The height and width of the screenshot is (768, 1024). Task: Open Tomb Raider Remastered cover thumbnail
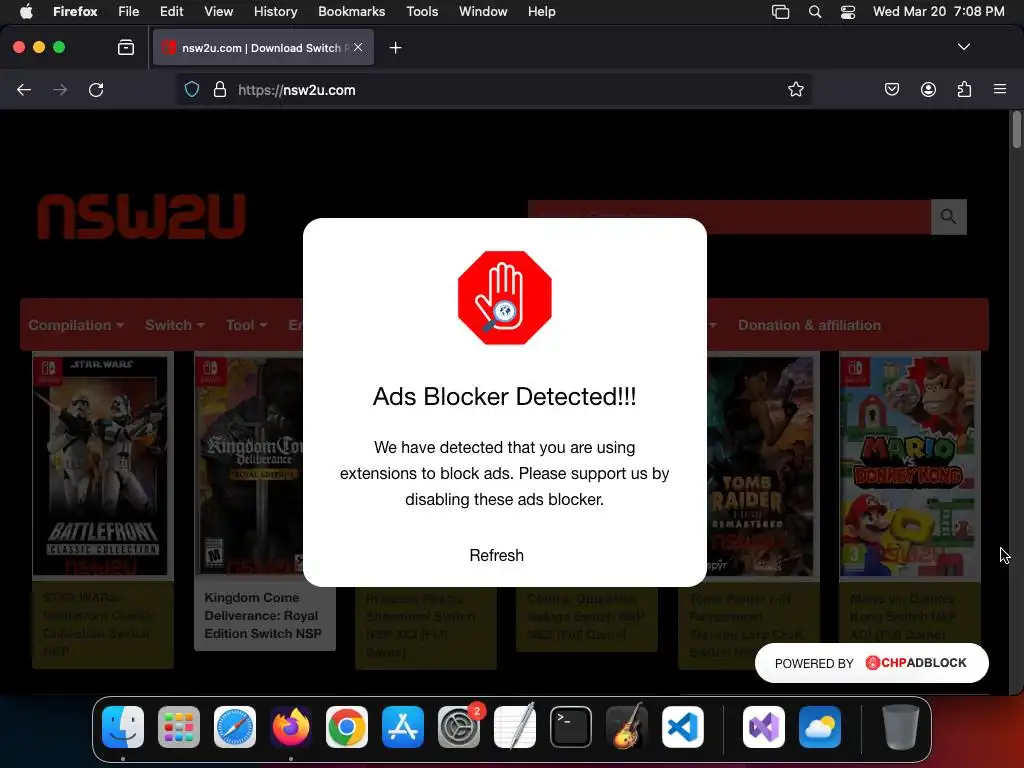(763, 466)
